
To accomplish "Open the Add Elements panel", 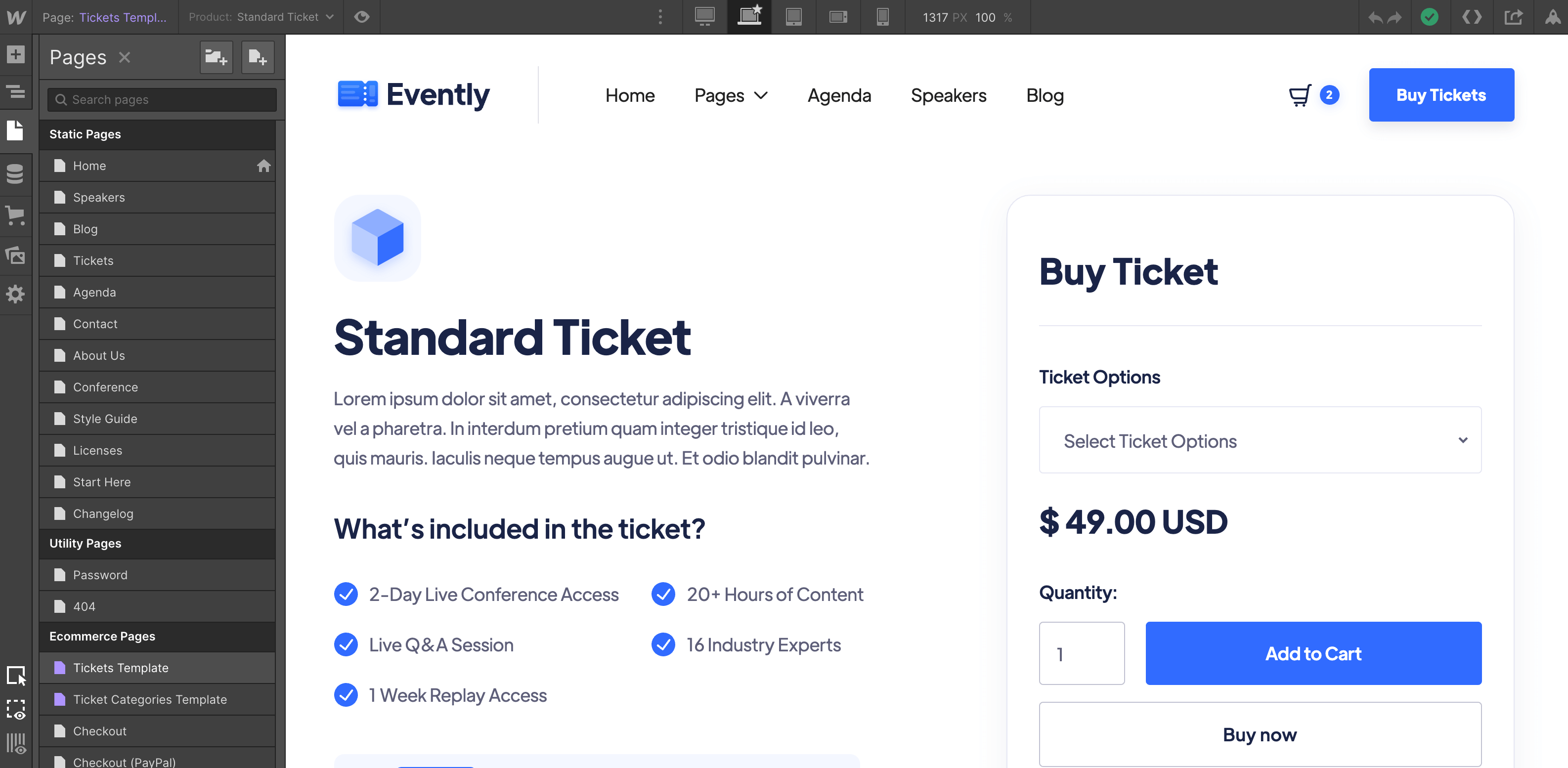I will coord(16,55).
